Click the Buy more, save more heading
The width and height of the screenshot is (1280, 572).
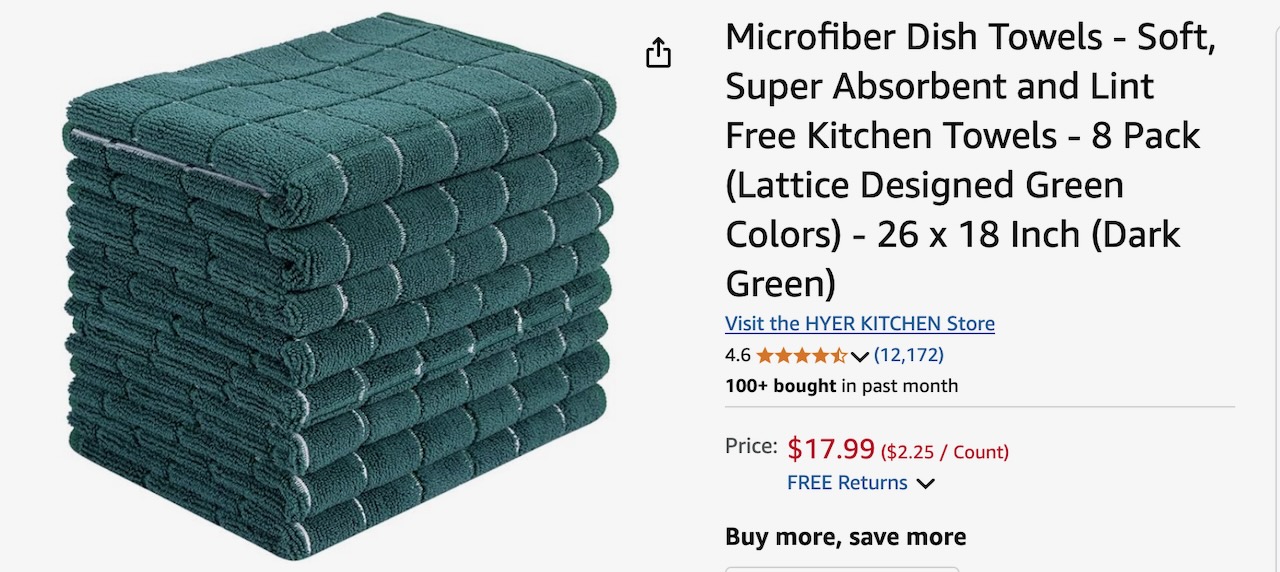coord(846,537)
